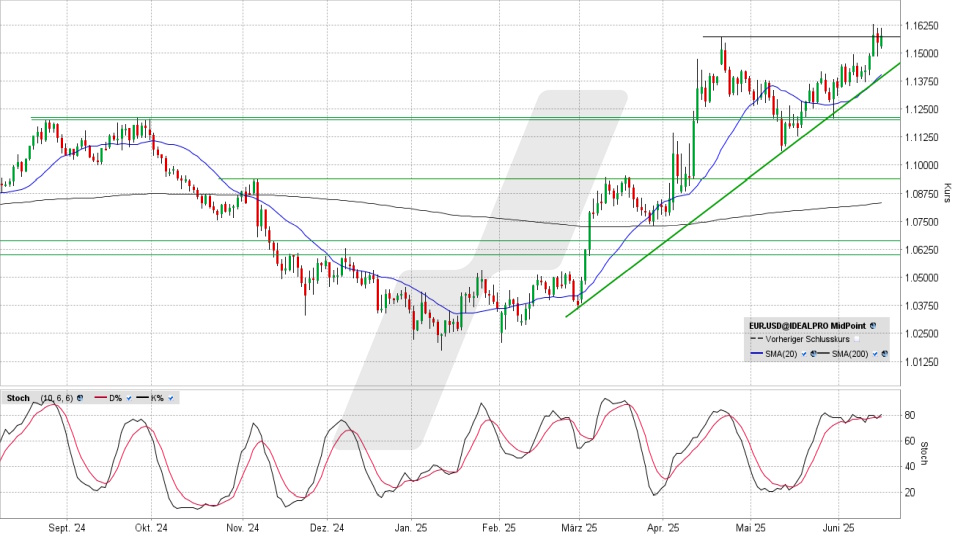Click the red D% line sample
The width and height of the screenshot is (960, 540).
(100, 397)
